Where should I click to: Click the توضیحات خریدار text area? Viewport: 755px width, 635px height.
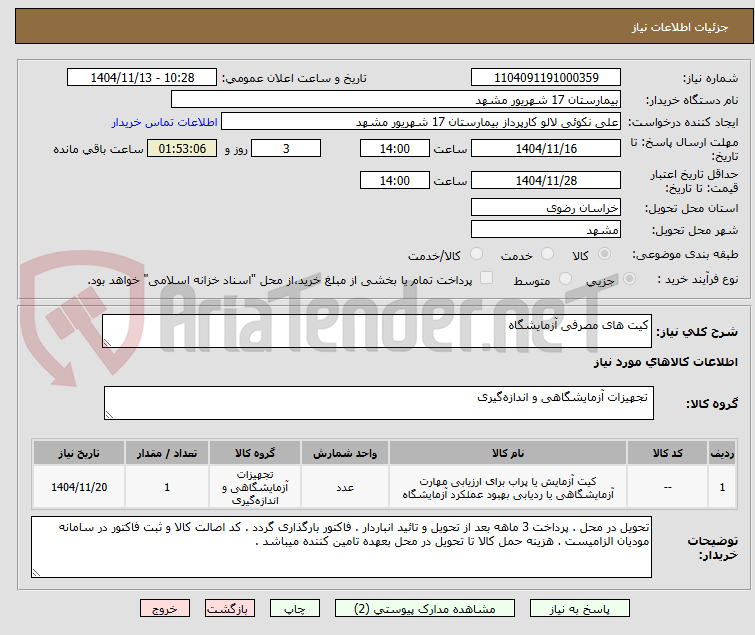(341, 547)
